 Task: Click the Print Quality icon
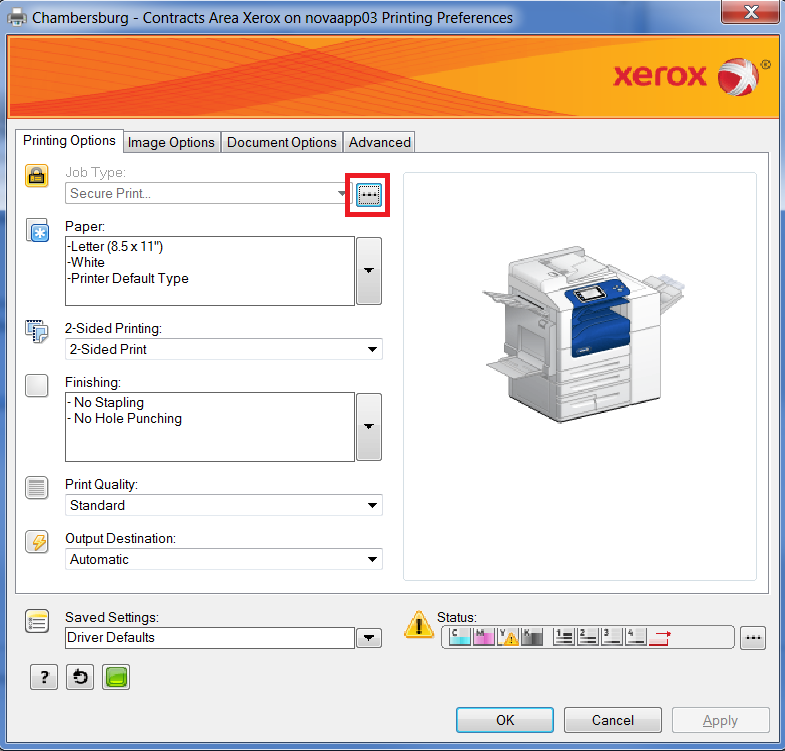point(37,488)
